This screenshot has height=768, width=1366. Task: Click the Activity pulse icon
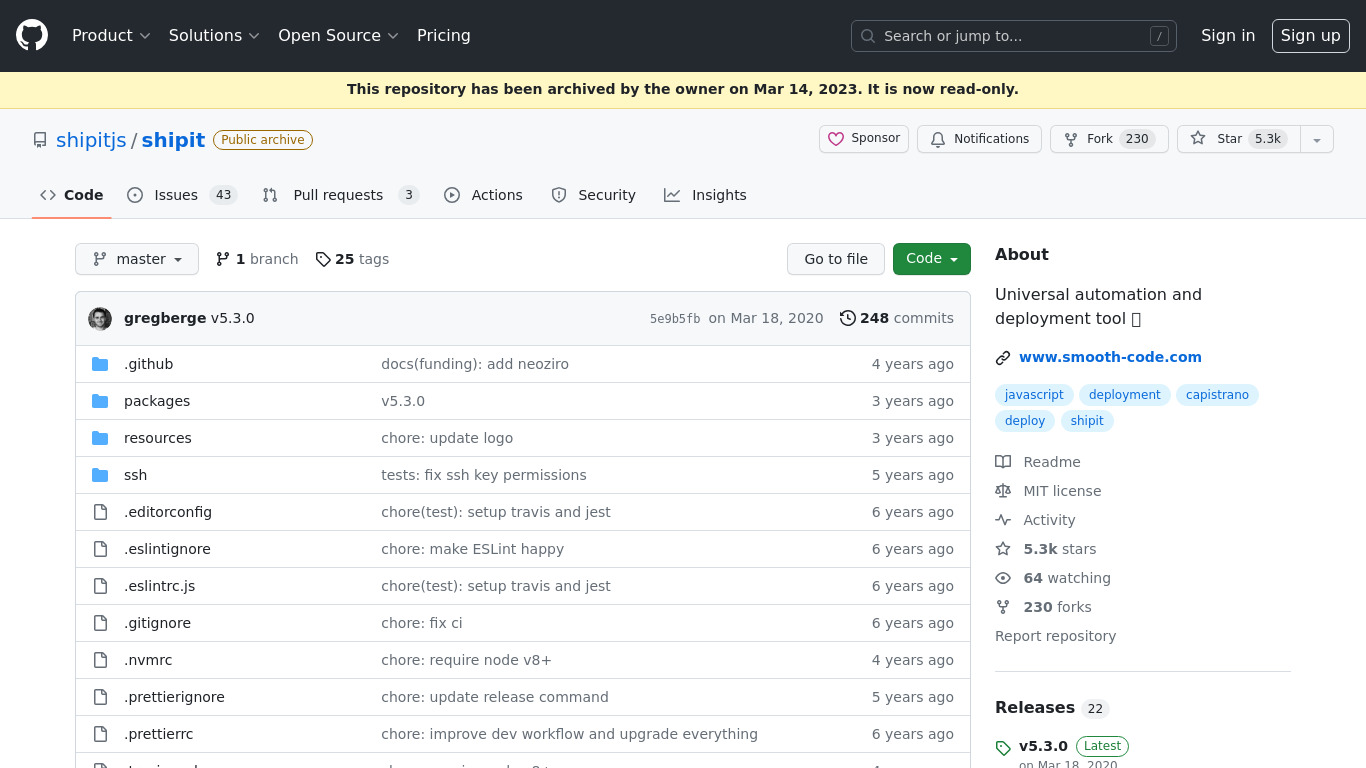pos(1003,520)
